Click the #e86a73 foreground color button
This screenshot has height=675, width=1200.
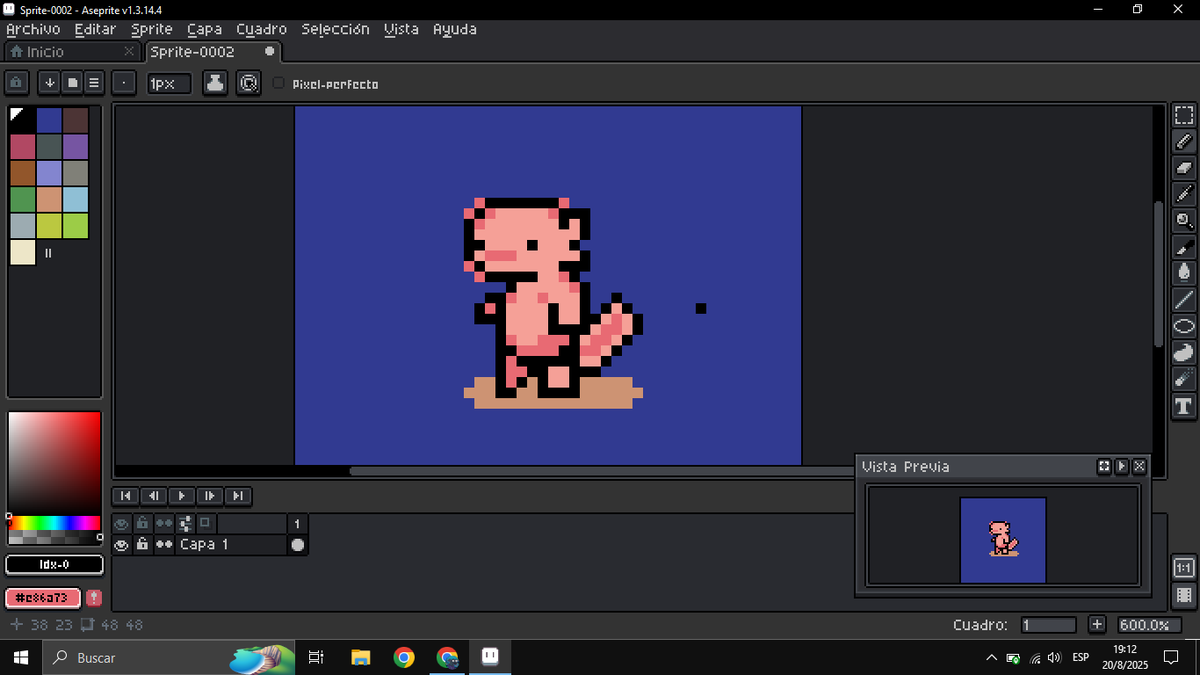point(42,597)
